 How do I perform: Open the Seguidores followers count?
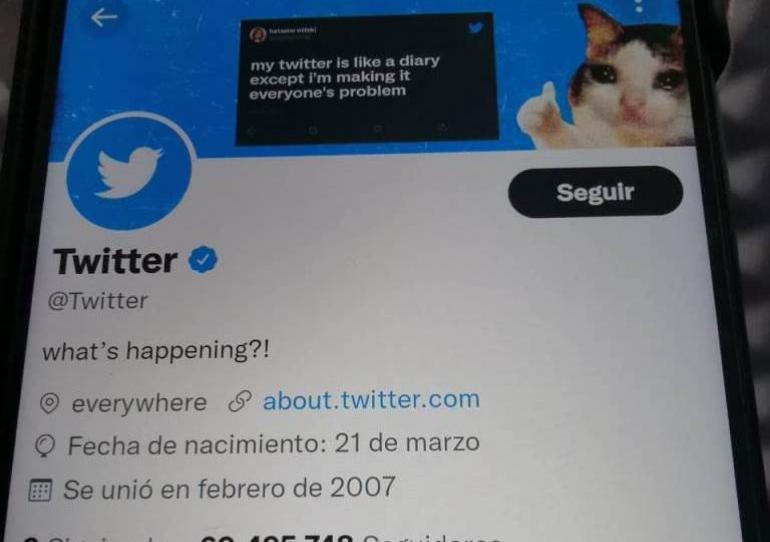point(350,537)
